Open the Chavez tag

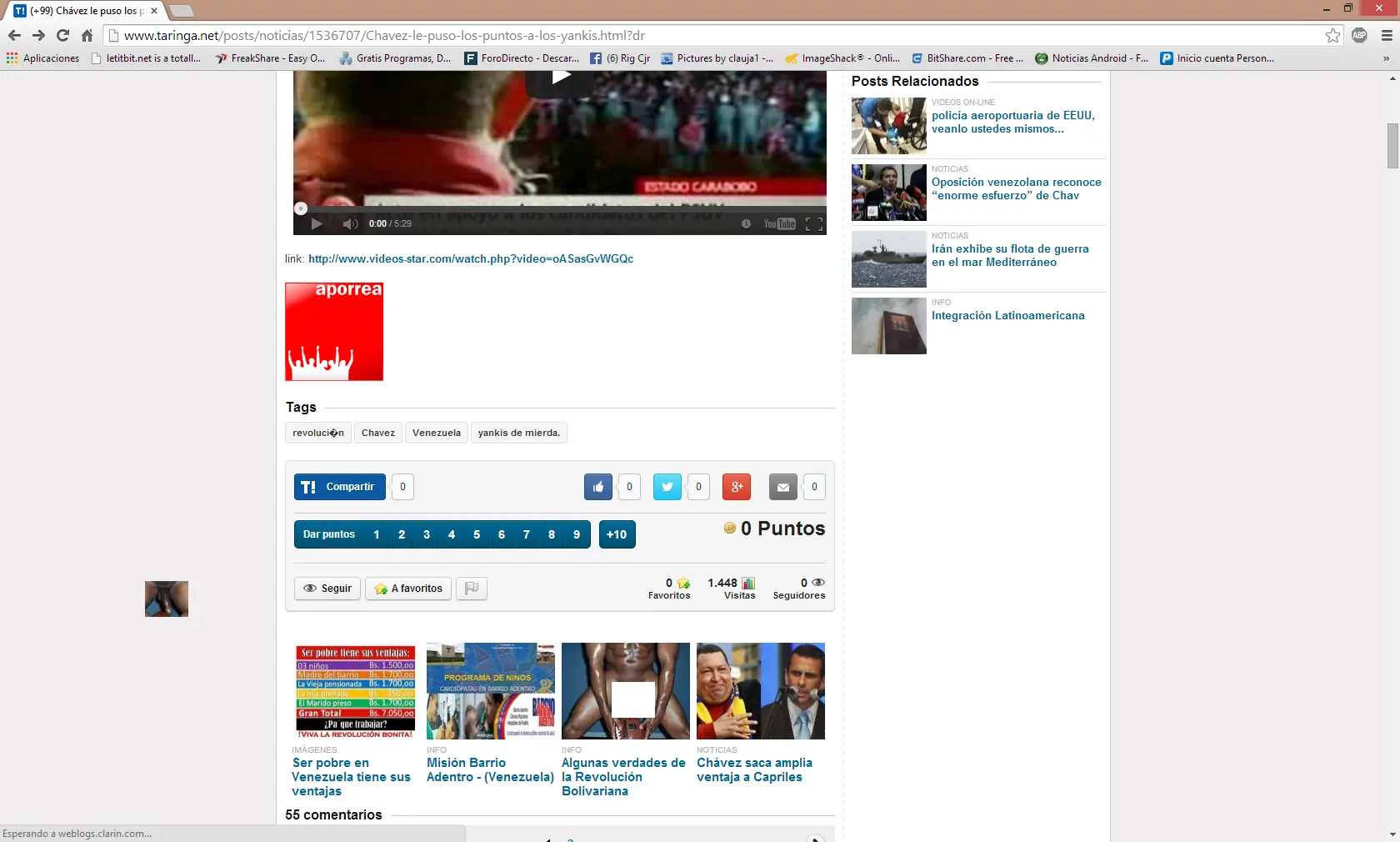(x=378, y=433)
